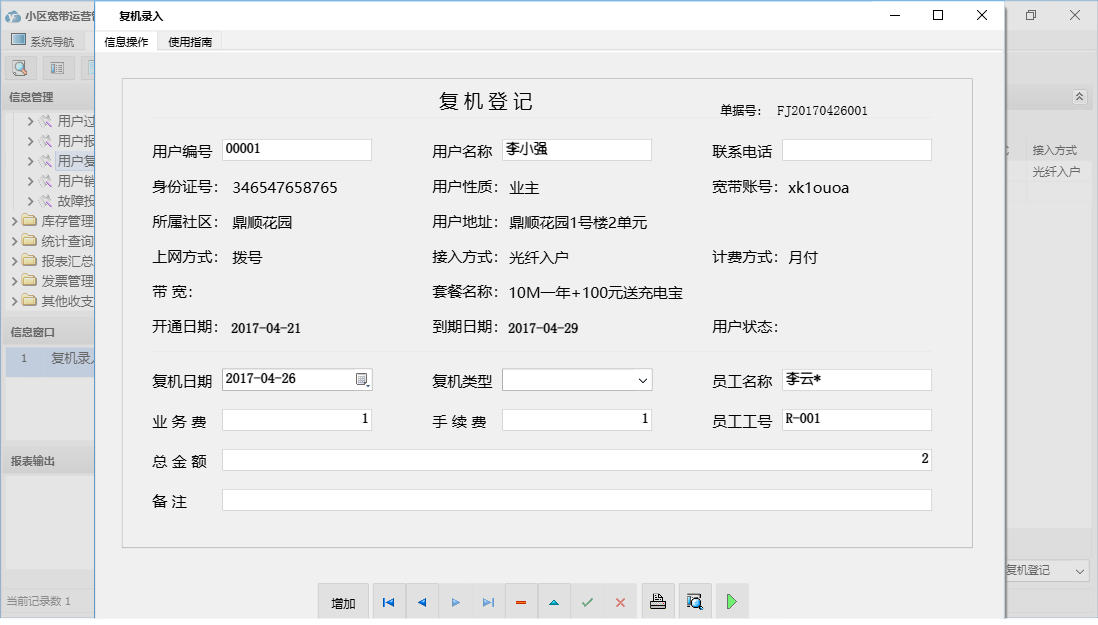Click the teal up-triangle edit icon

pos(554,602)
